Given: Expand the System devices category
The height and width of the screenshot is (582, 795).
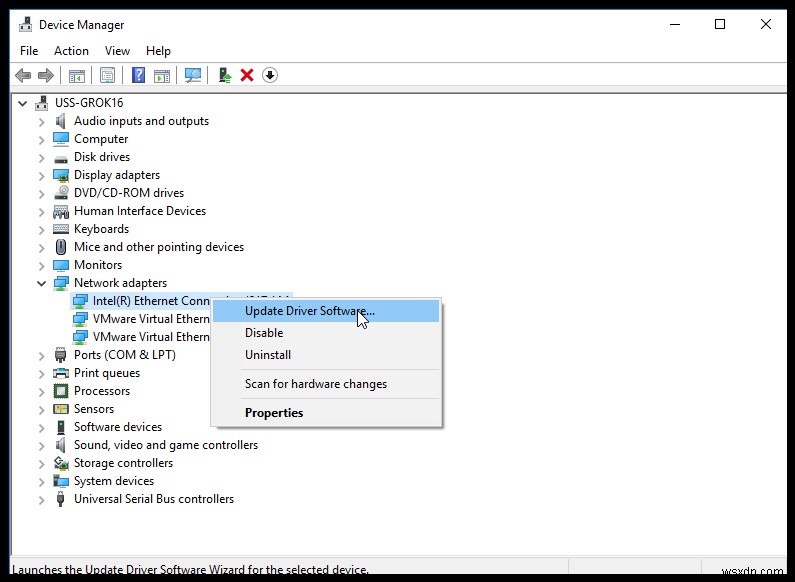Looking at the screenshot, I should [x=42, y=482].
